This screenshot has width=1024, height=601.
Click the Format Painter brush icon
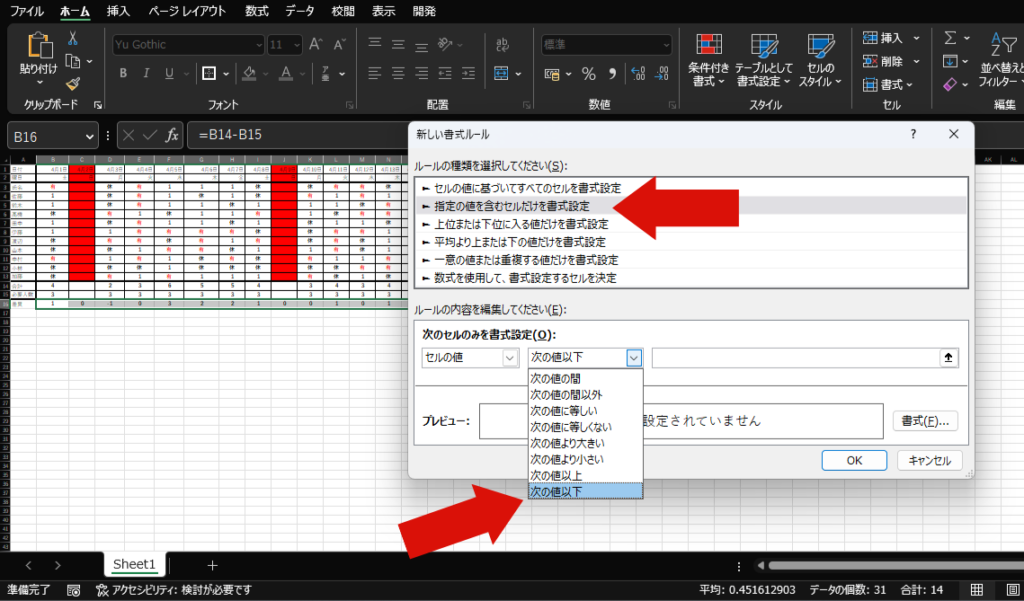click(73, 84)
